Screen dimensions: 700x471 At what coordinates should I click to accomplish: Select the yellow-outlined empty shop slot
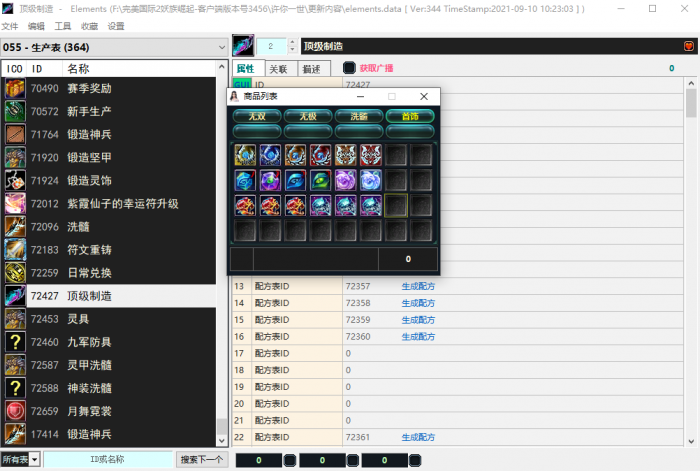[396, 205]
